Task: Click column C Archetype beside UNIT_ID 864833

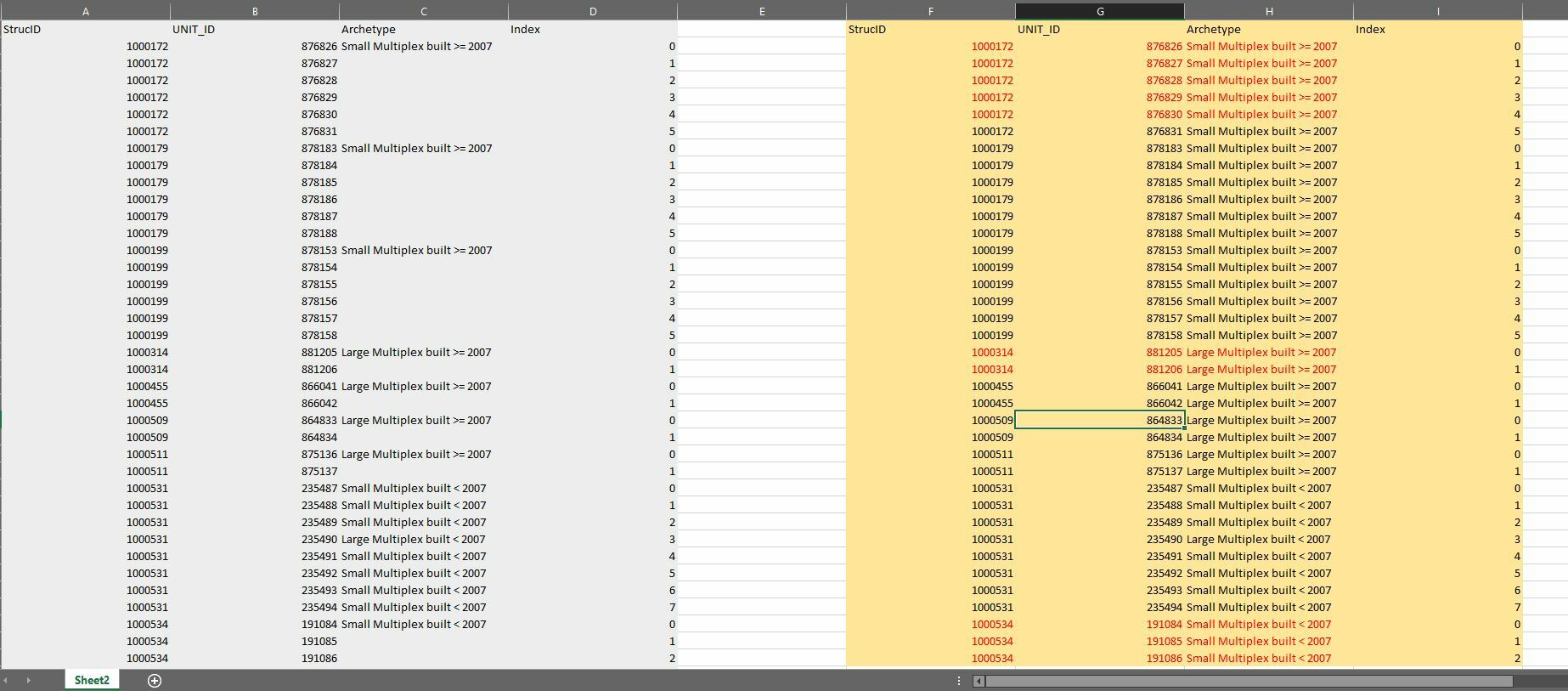Action: coord(424,420)
